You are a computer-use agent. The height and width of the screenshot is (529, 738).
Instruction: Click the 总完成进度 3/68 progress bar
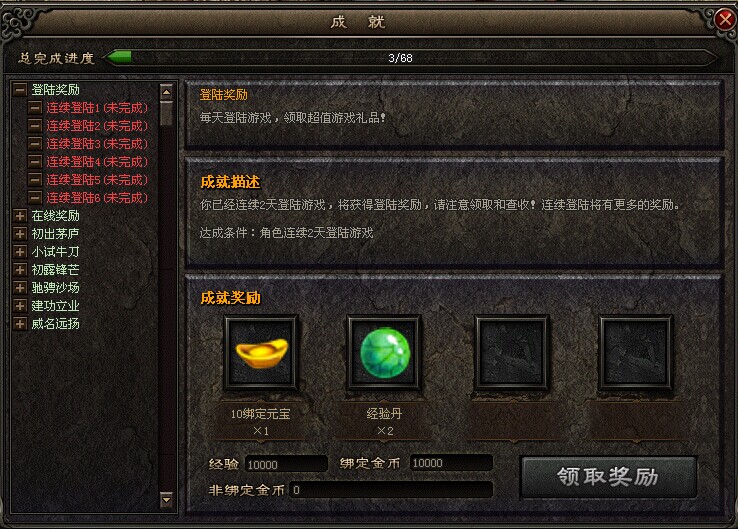pyautogui.click(x=410, y=58)
